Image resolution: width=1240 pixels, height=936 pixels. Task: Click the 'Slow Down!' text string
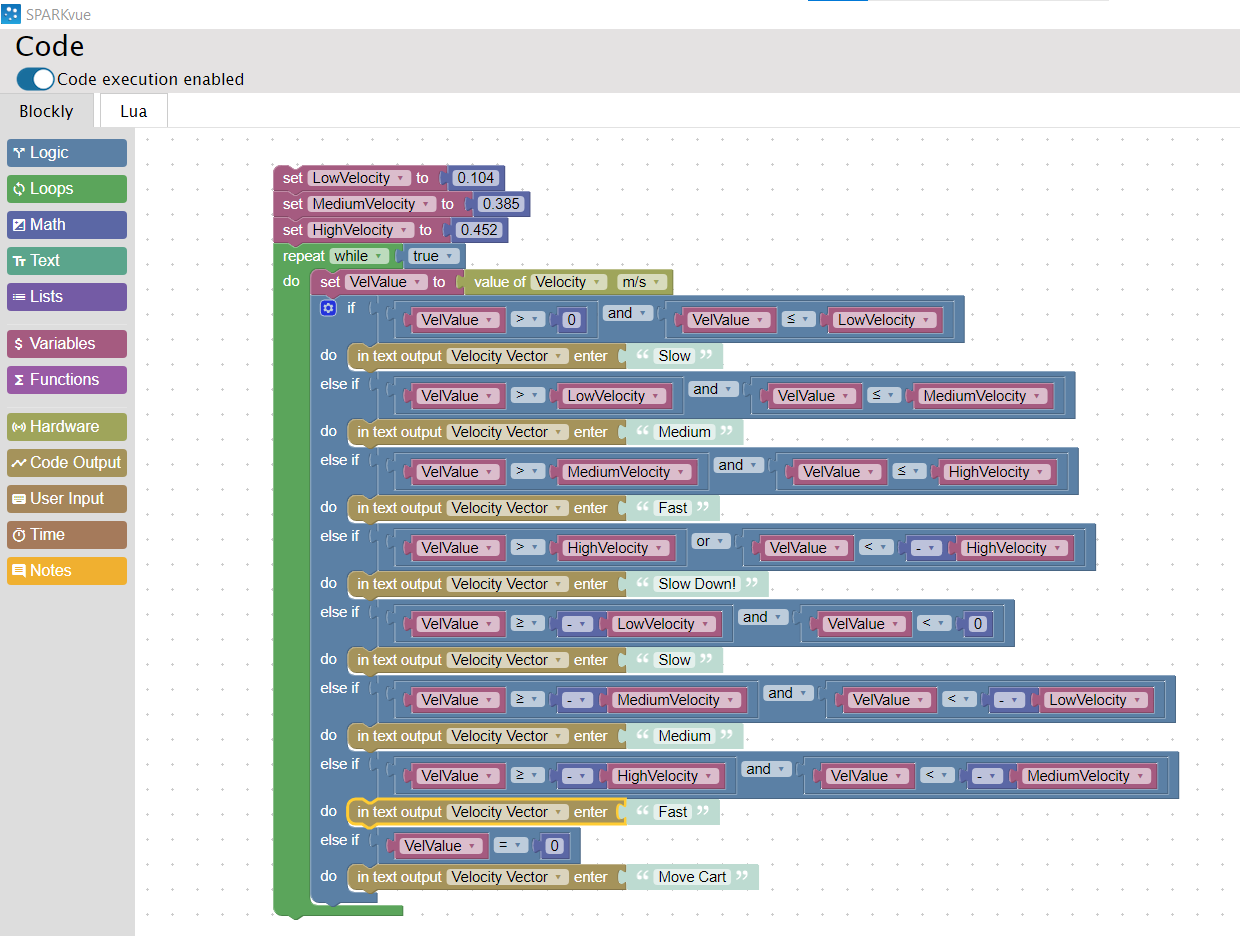tap(697, 584)
